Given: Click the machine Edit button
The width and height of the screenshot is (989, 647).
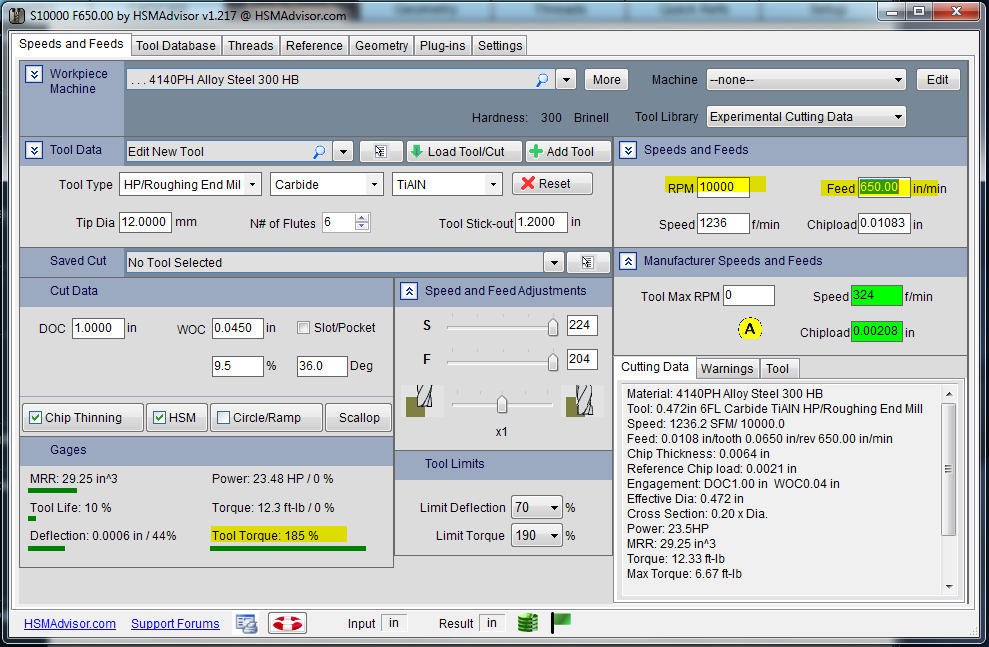Looking at the screenshot, I should click(937, 80).
